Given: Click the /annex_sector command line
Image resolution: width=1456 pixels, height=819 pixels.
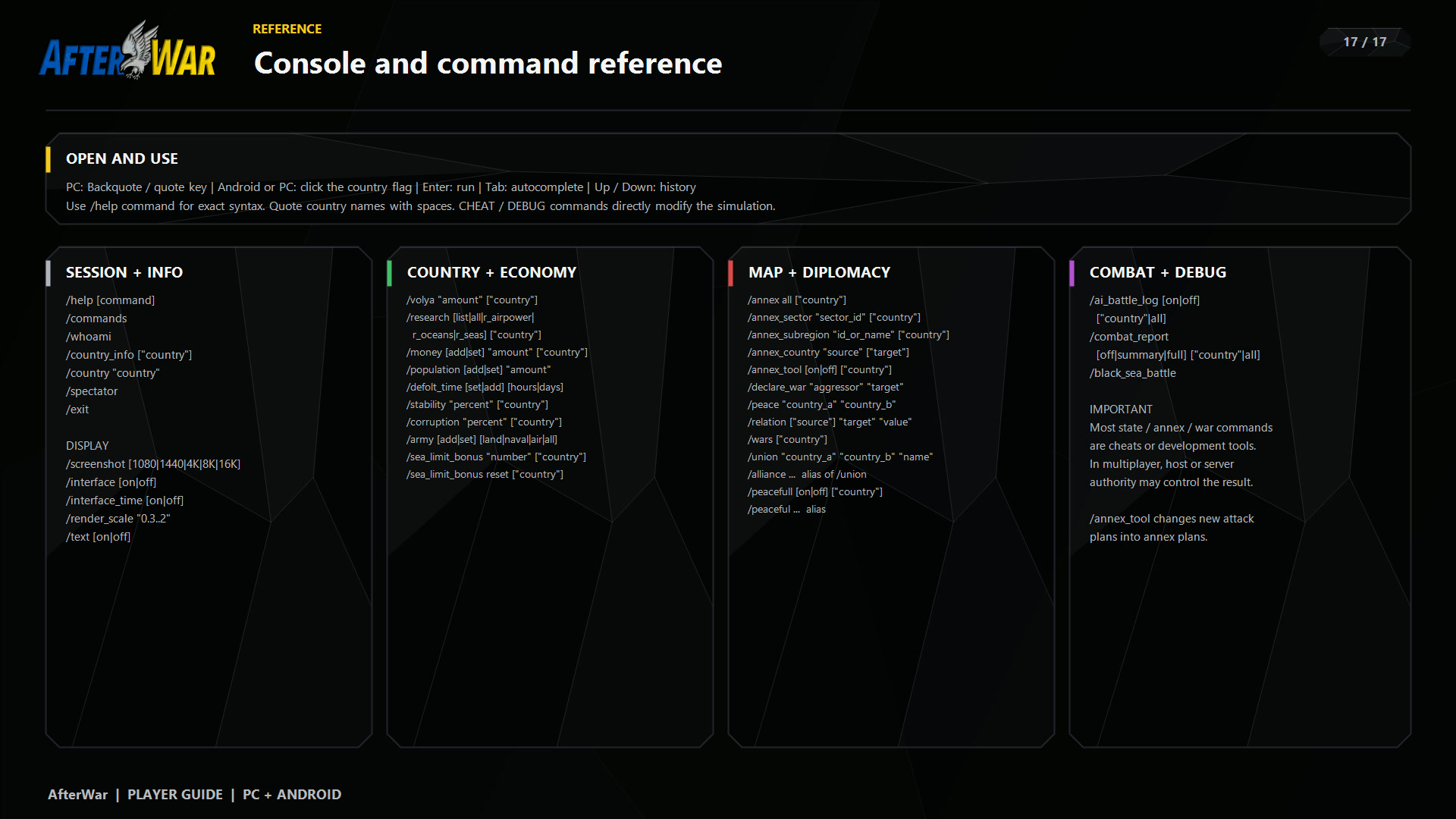Looking at the screenshot, I should tap(834, 318).
